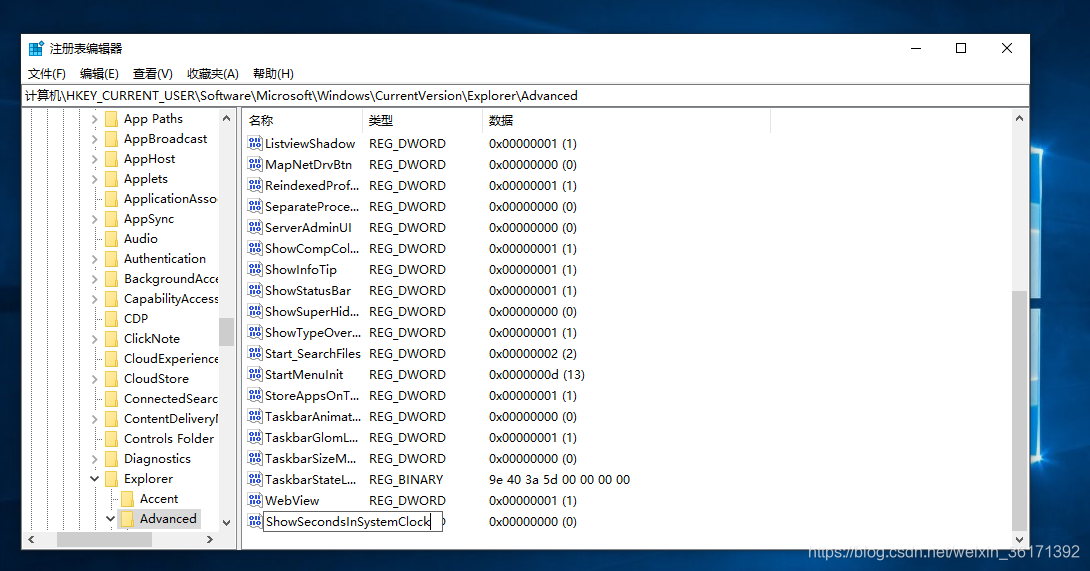
Task: Click tree pane scroll up arrow
Action: click(x=227, y=119)
